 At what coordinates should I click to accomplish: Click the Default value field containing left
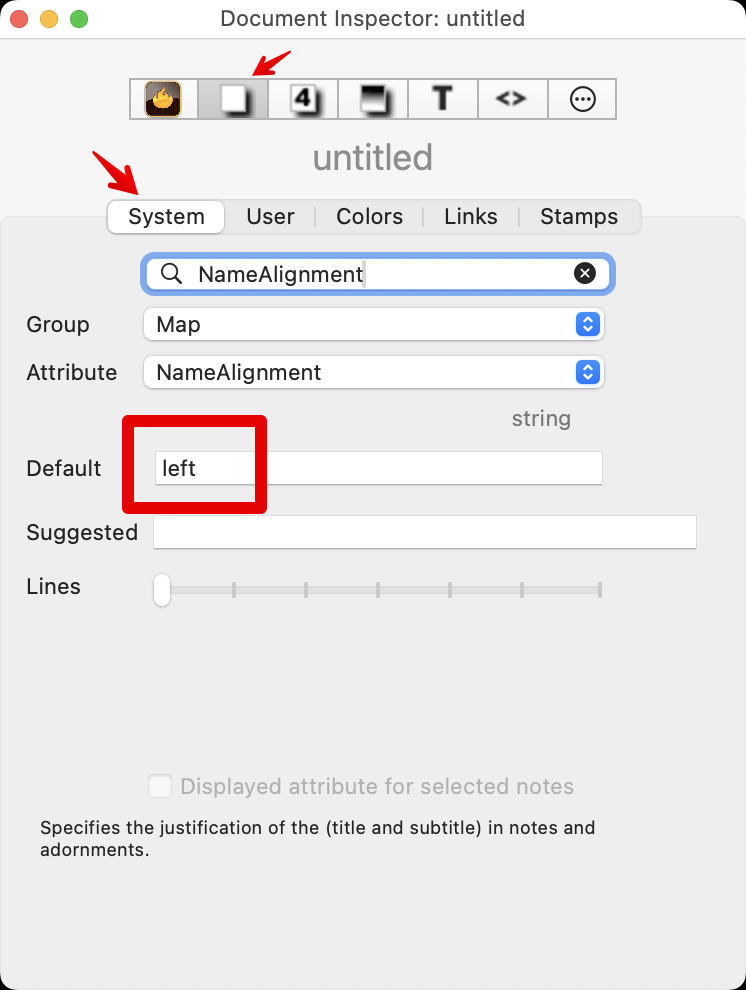(x=378, y=468)
